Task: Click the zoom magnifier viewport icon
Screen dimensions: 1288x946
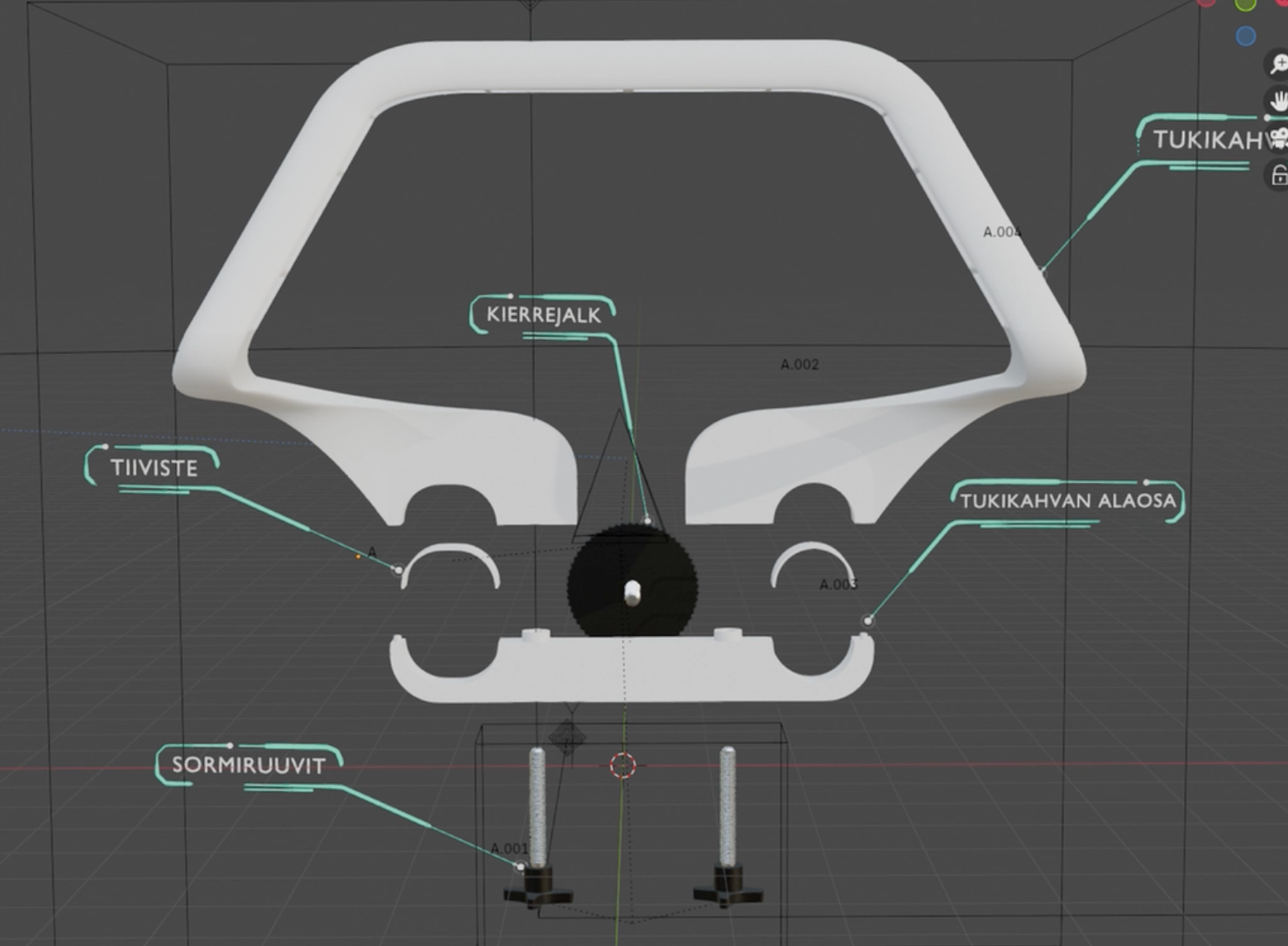Action: tap(1278, 64)
